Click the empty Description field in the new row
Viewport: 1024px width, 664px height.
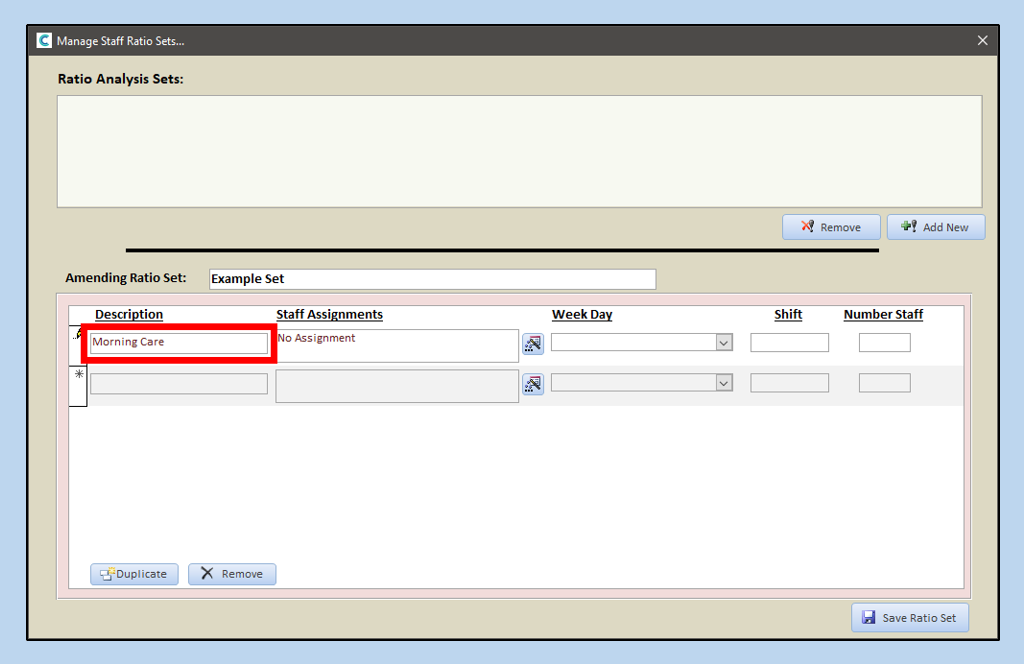(x=179, y=384)
